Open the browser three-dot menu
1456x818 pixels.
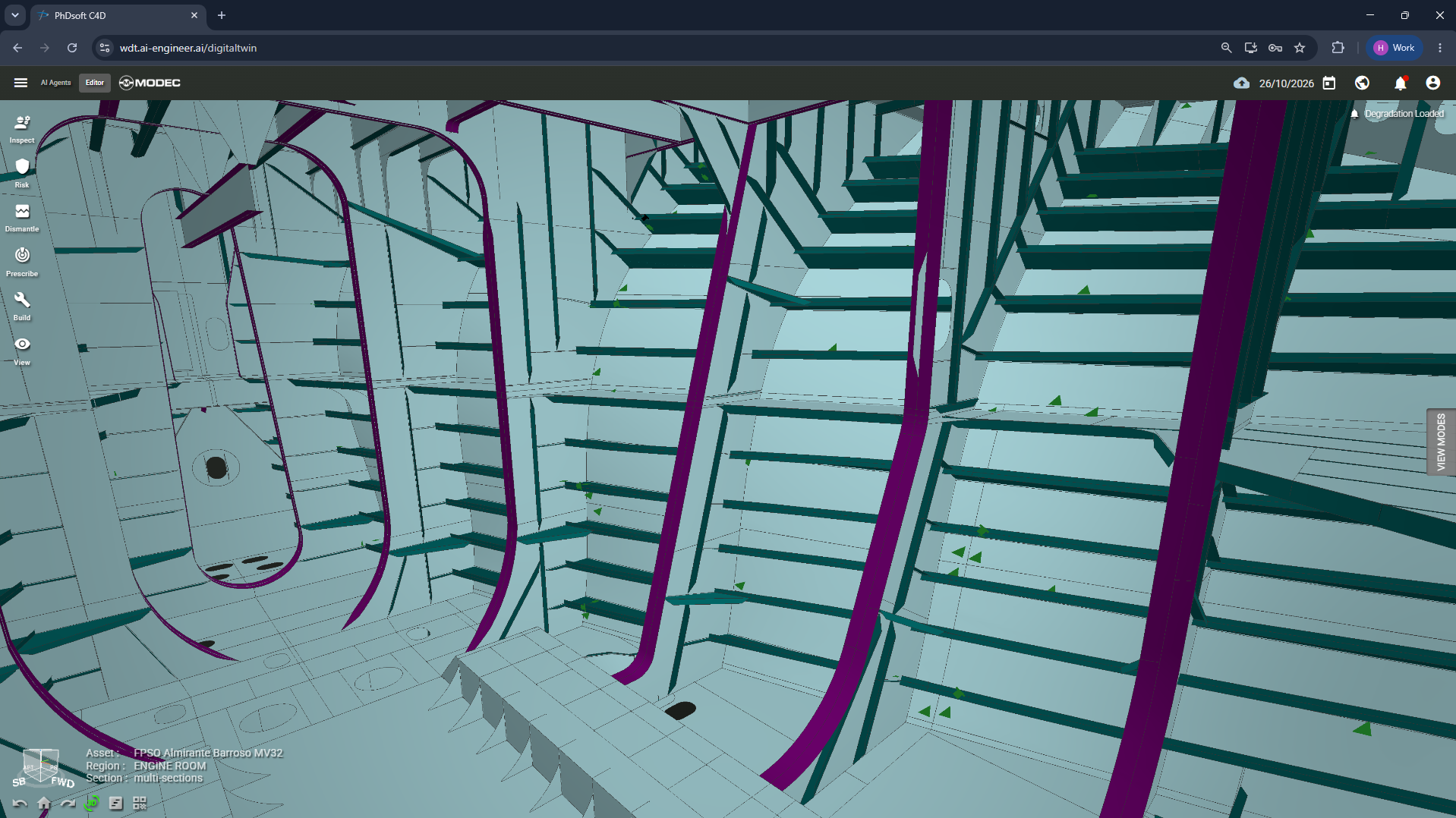[x=1440, y=48]
